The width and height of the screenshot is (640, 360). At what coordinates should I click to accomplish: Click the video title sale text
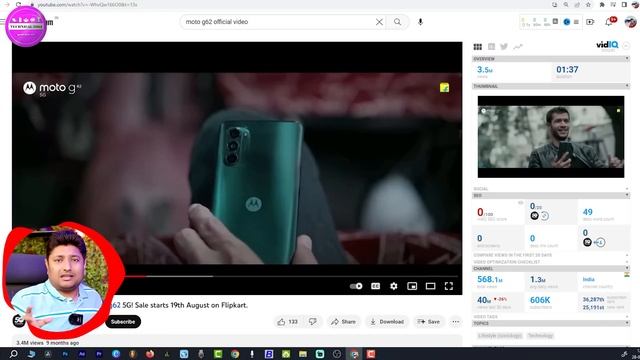pos(180,305)
